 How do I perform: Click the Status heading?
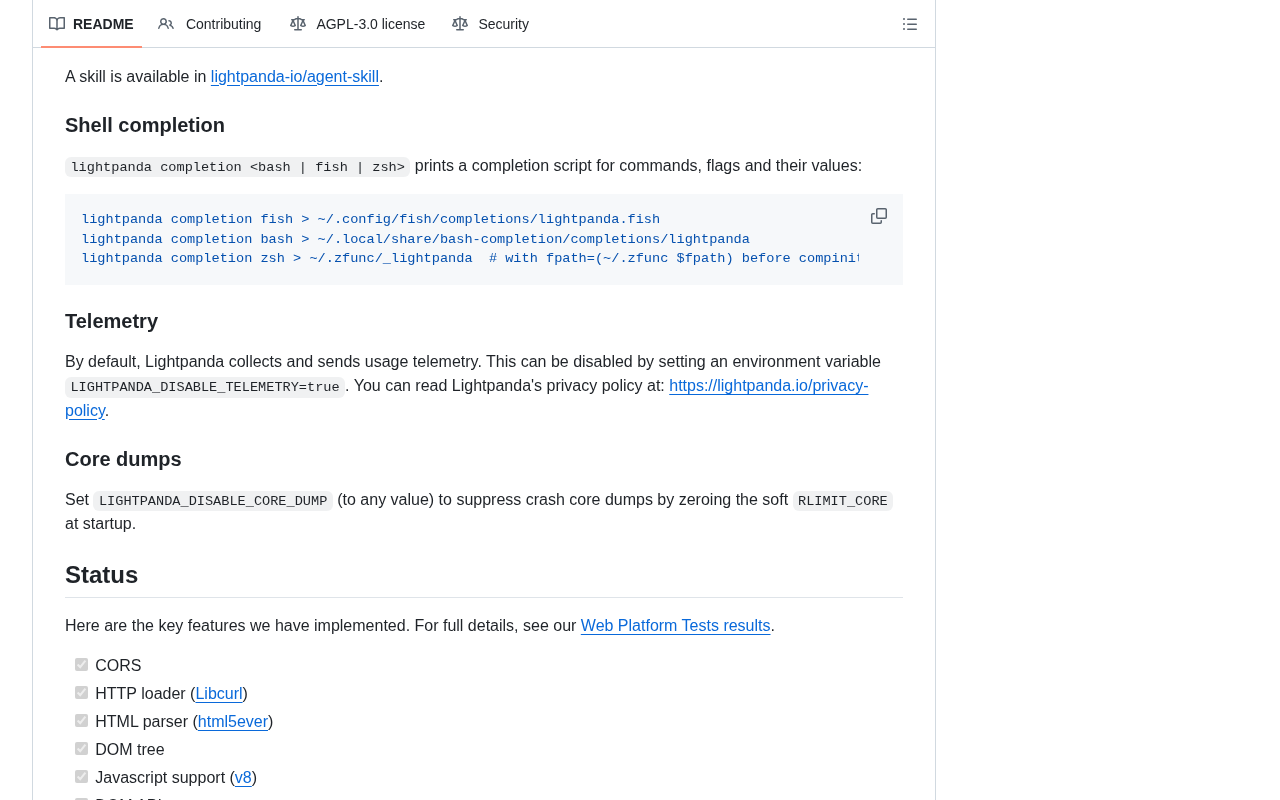coord(102,575)
